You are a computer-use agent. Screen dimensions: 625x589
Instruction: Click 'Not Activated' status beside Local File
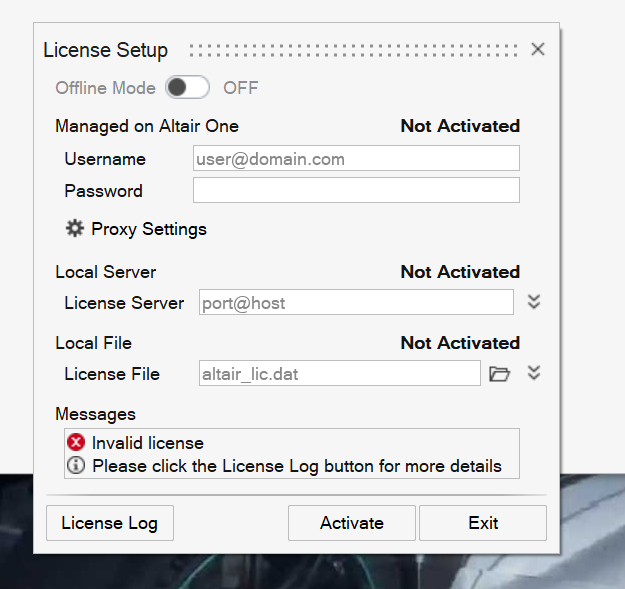click(460, 343)
